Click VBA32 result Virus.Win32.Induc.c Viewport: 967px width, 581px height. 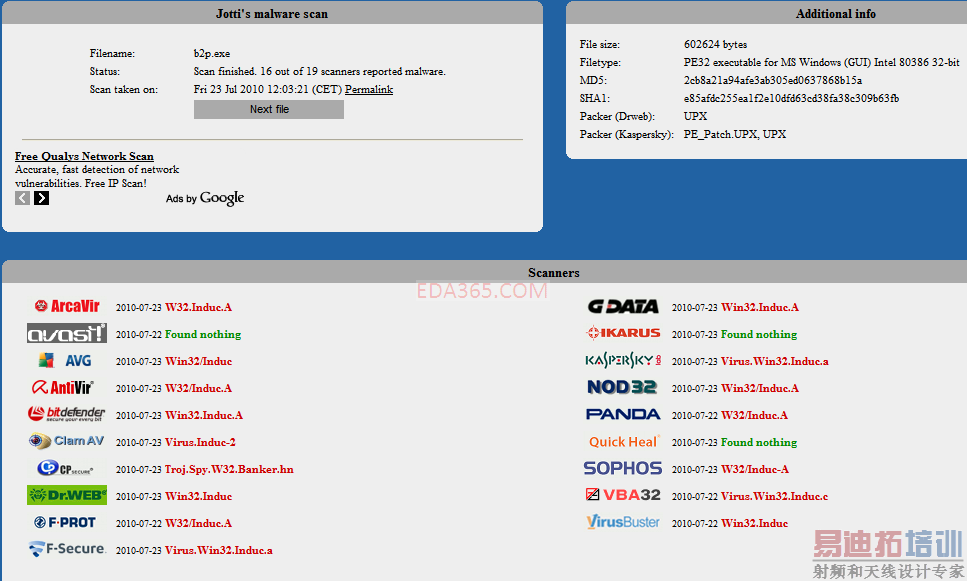(x=775, y=497)
